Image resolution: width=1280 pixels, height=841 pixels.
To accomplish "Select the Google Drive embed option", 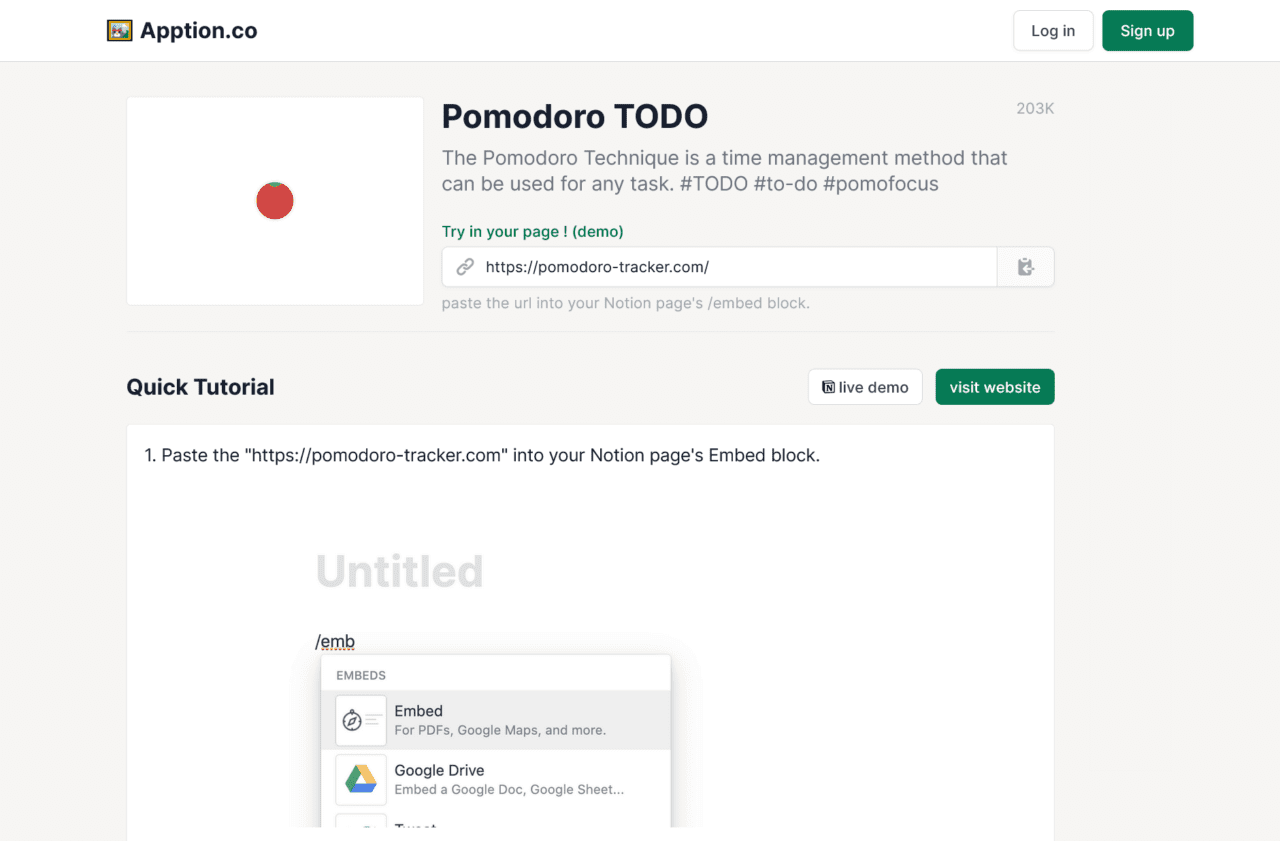I will (x=500, y=779).
